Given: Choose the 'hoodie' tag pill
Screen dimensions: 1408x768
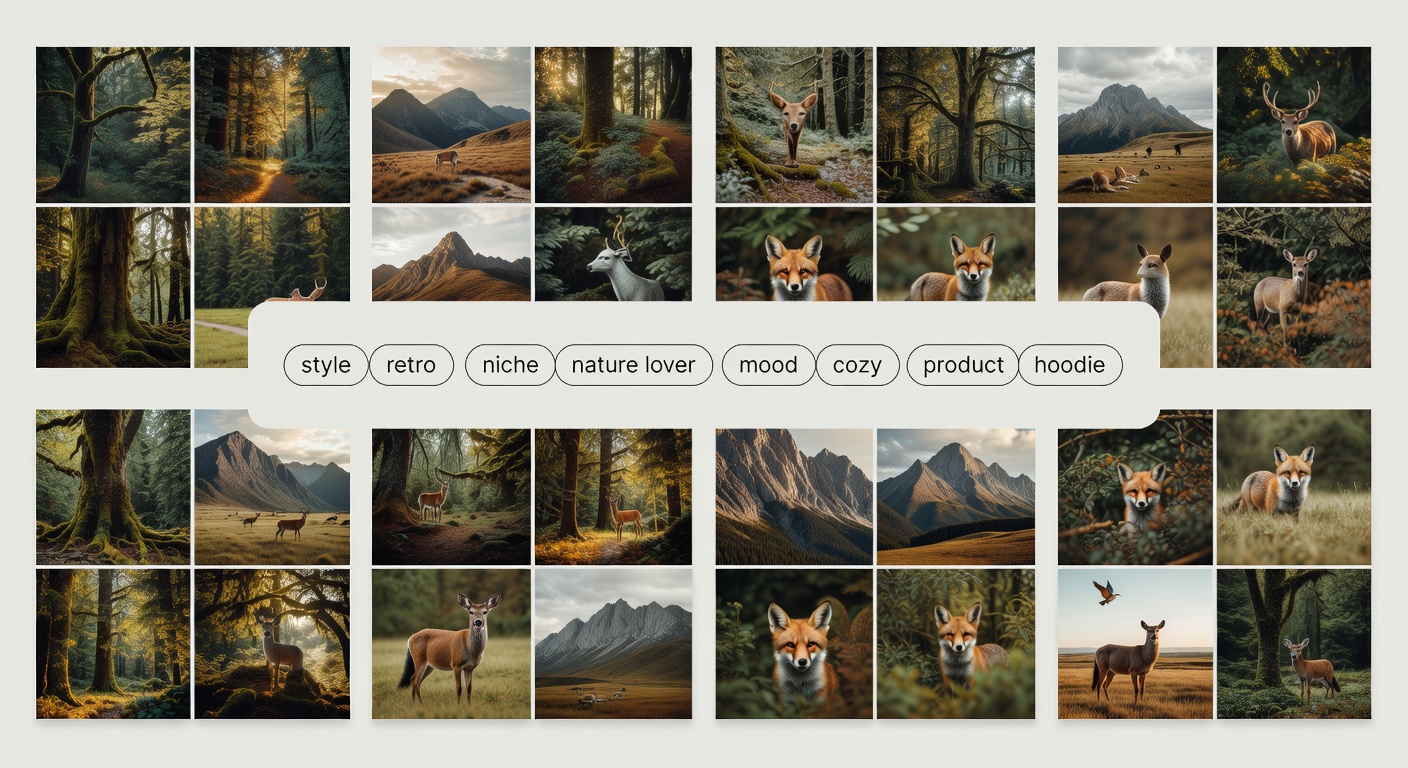Looking at the screenshot, I should tap(1070, 365).
